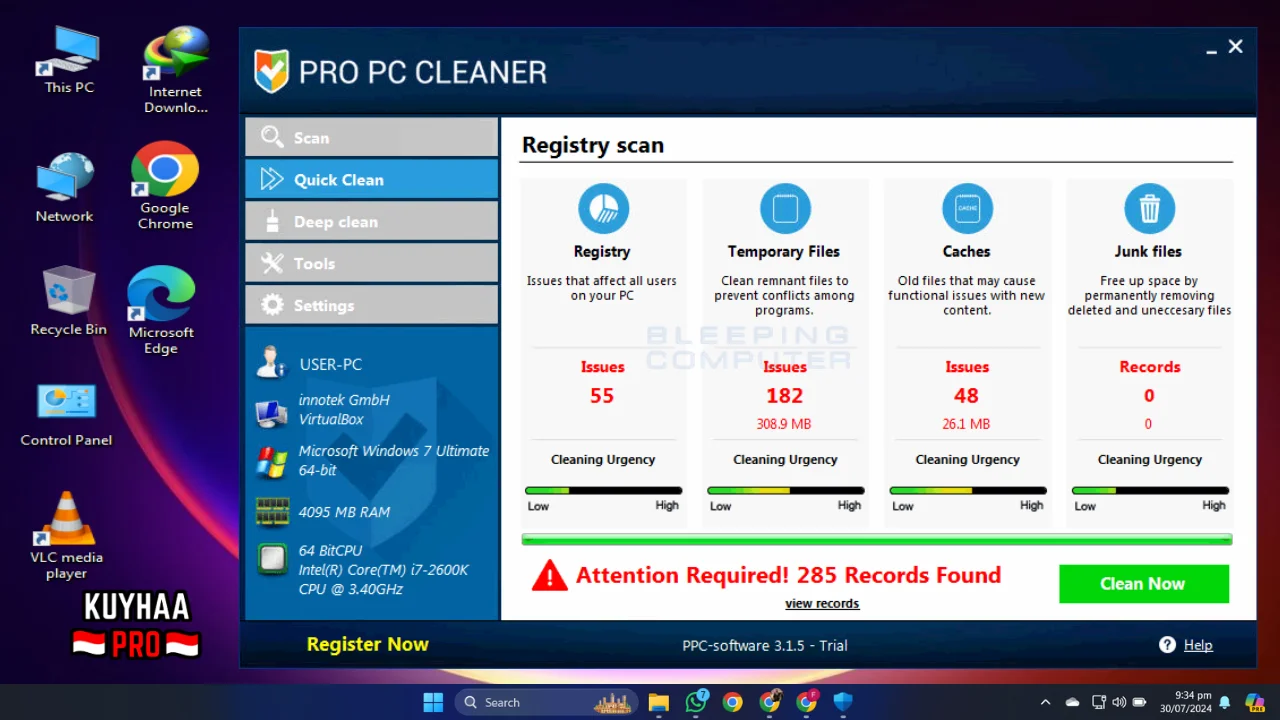Click the 26.1 MB size value
The height and width of the screenshot is (720, 1280).
[x=966, y=424]
